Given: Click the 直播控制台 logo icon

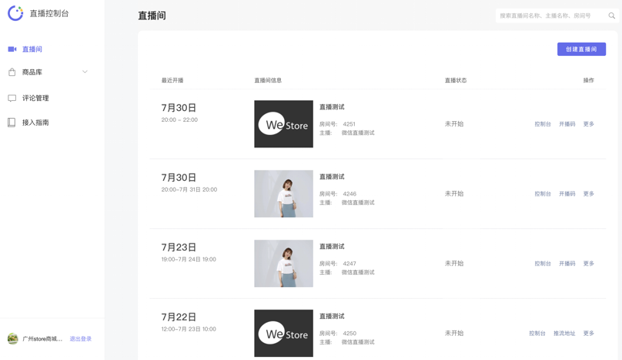Looking at the screenshot, I should tap(15, 13).
